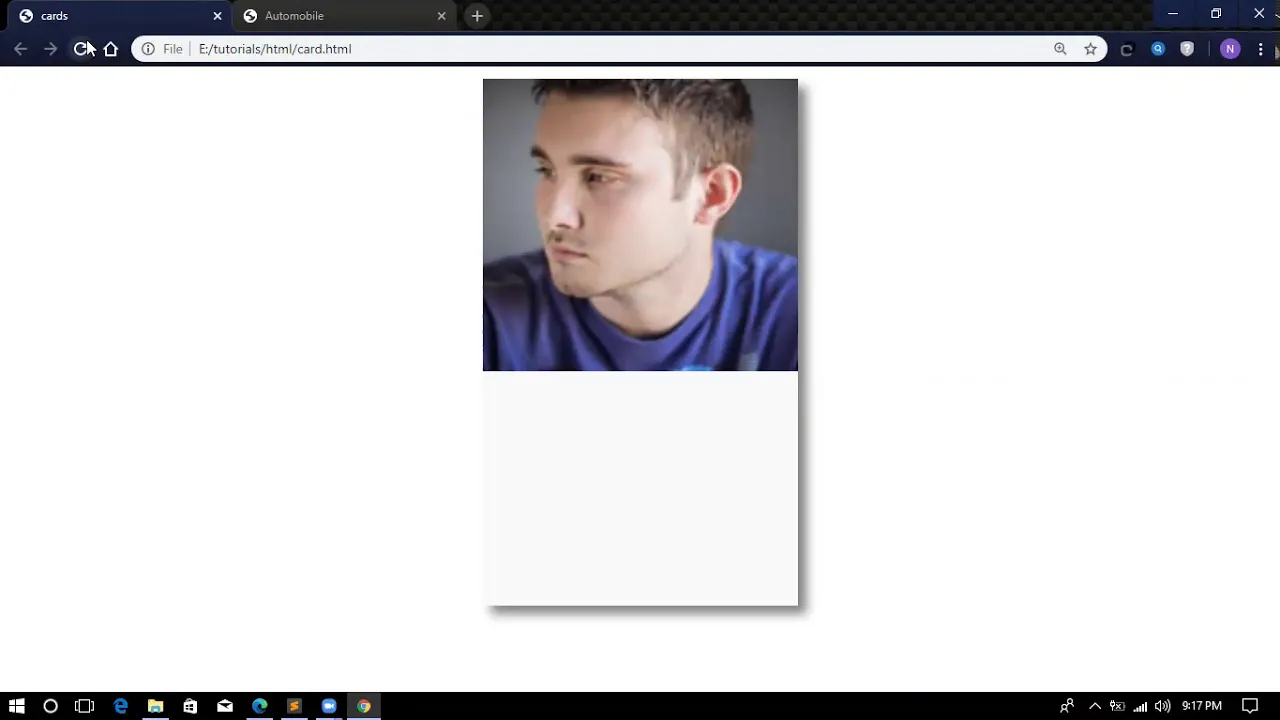Launch legacy Edge from taskbar
The image size is (1280, 720).
click(120, 706)
